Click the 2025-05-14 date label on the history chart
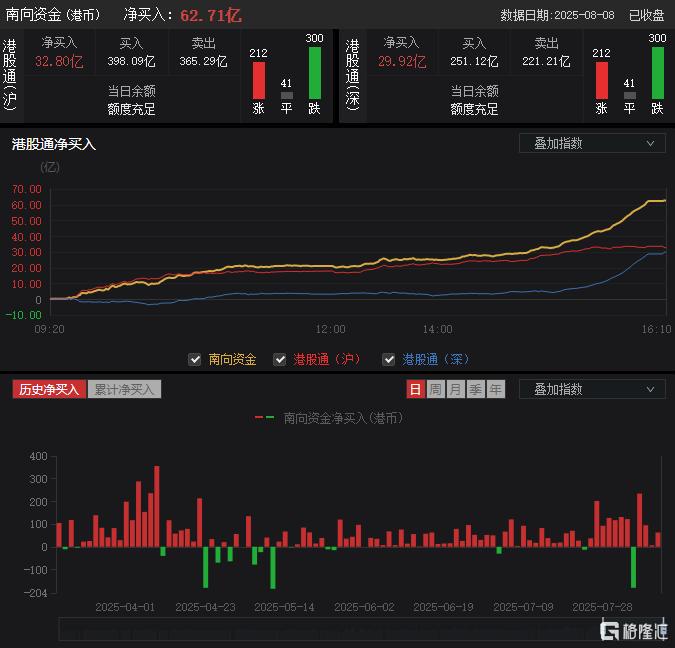 (x=284, y=607)
